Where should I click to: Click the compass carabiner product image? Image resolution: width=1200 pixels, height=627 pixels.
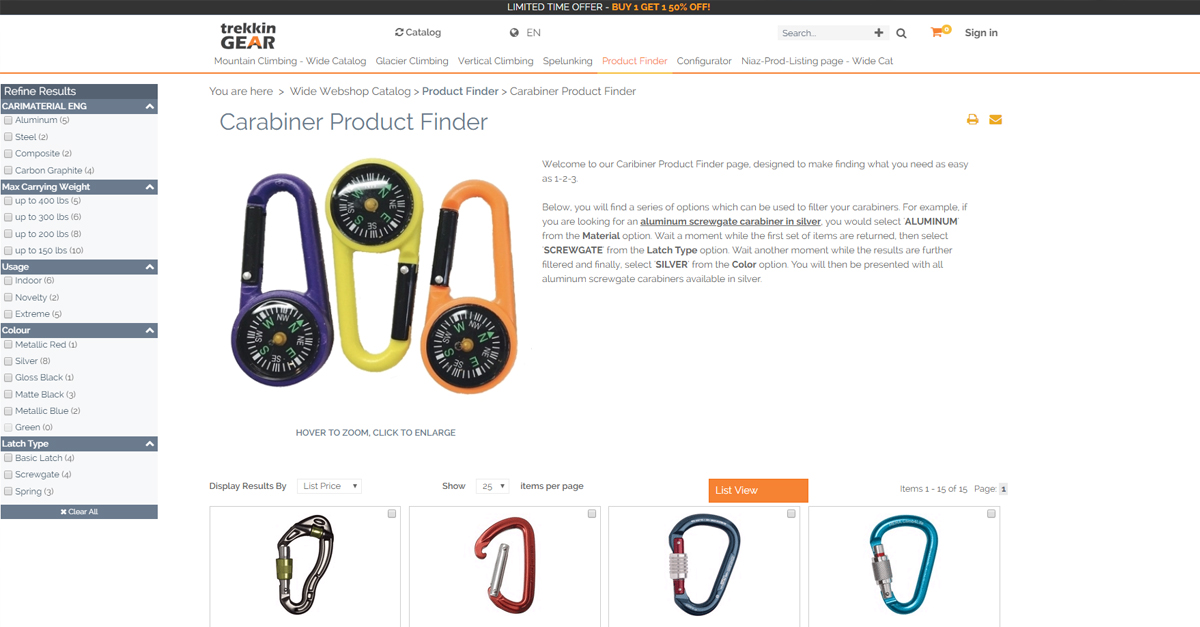pyautogui.click(x=377, y=277)
